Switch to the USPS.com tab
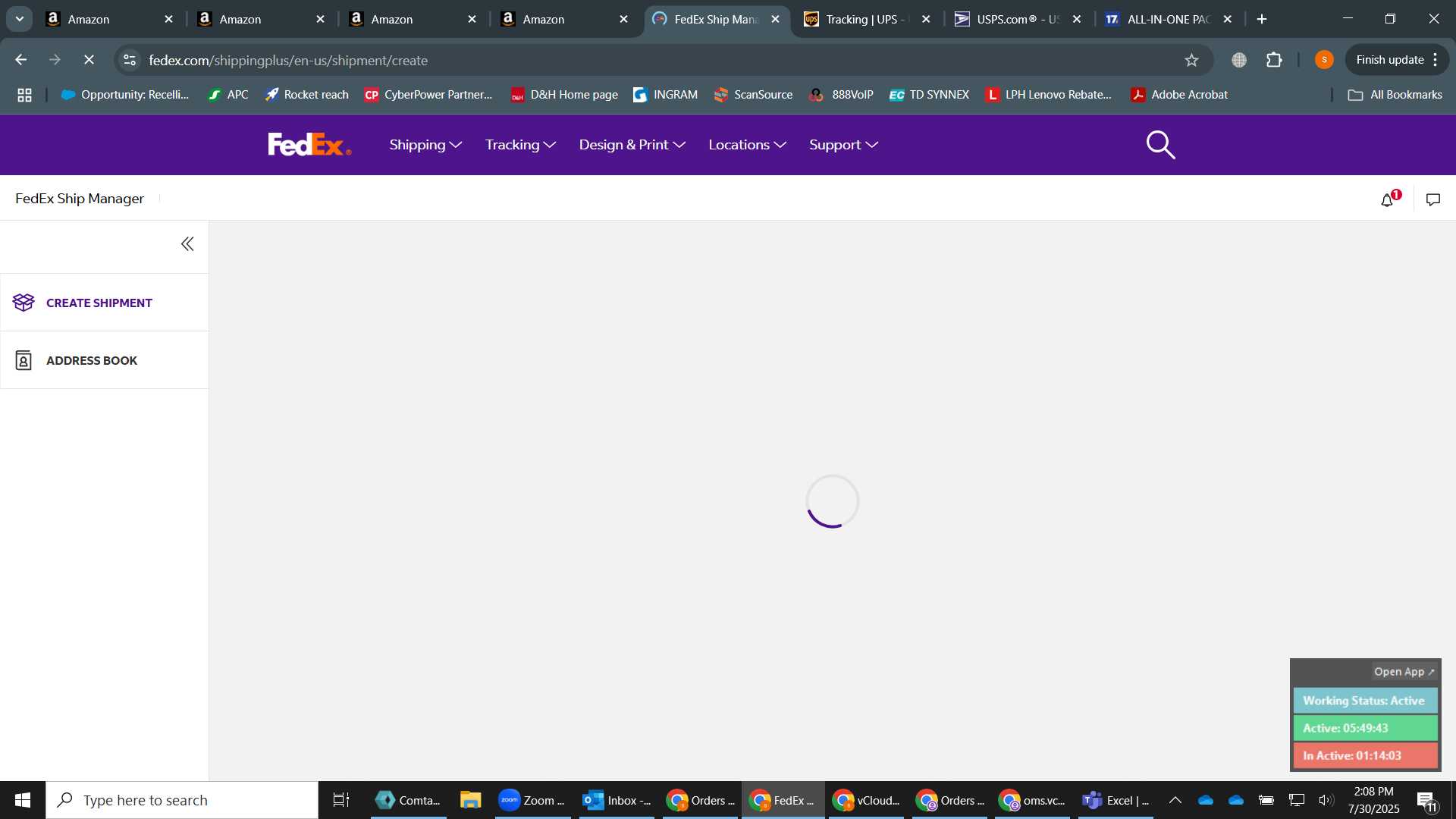 [1018, 19]
